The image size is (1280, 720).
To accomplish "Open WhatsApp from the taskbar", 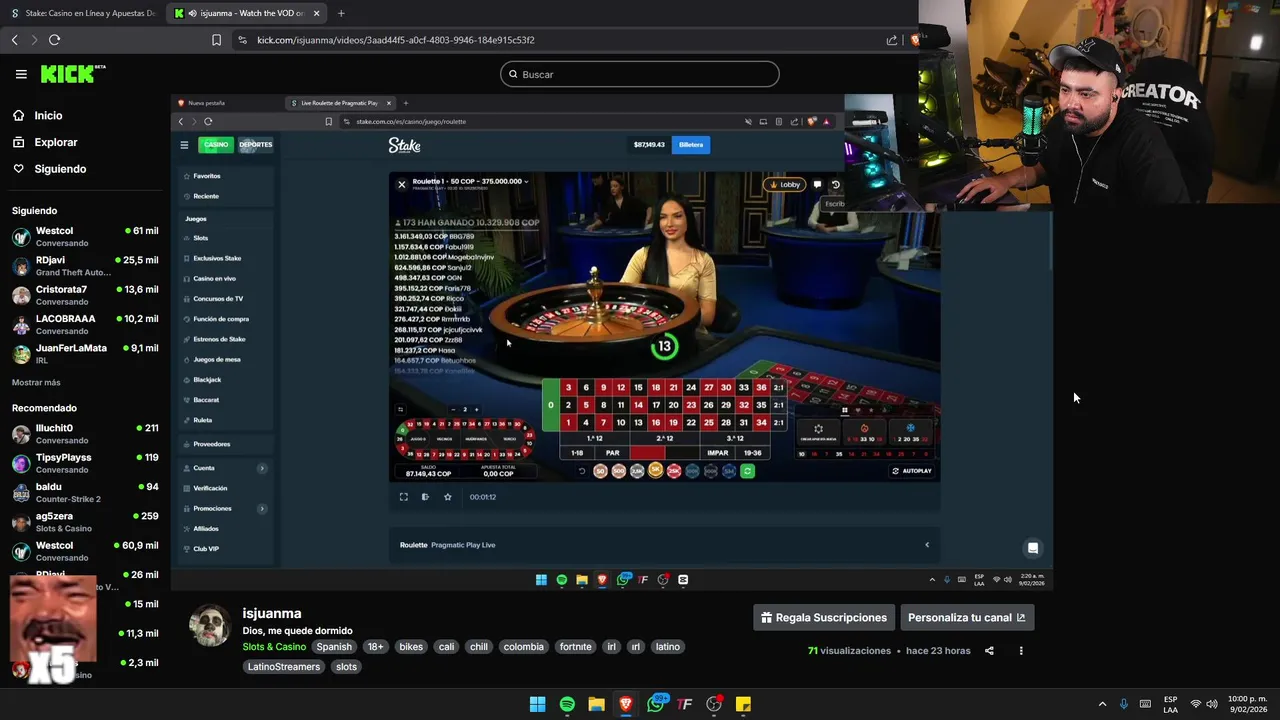I will click(656, 704).
